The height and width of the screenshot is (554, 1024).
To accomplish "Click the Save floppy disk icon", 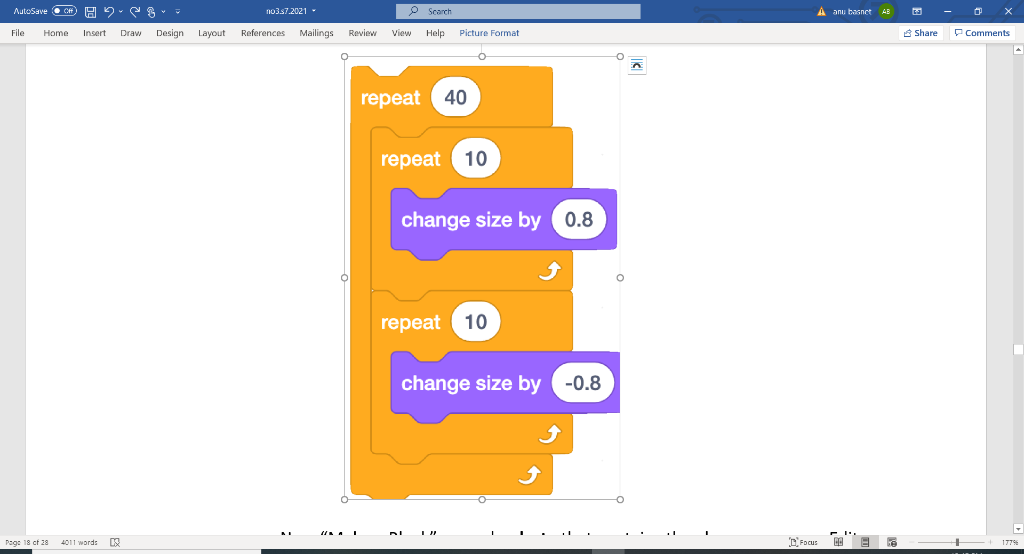I will click(91, 12).
